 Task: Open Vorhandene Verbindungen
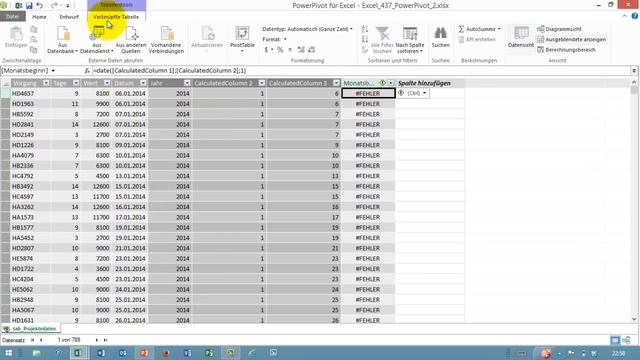pos(166,40)
